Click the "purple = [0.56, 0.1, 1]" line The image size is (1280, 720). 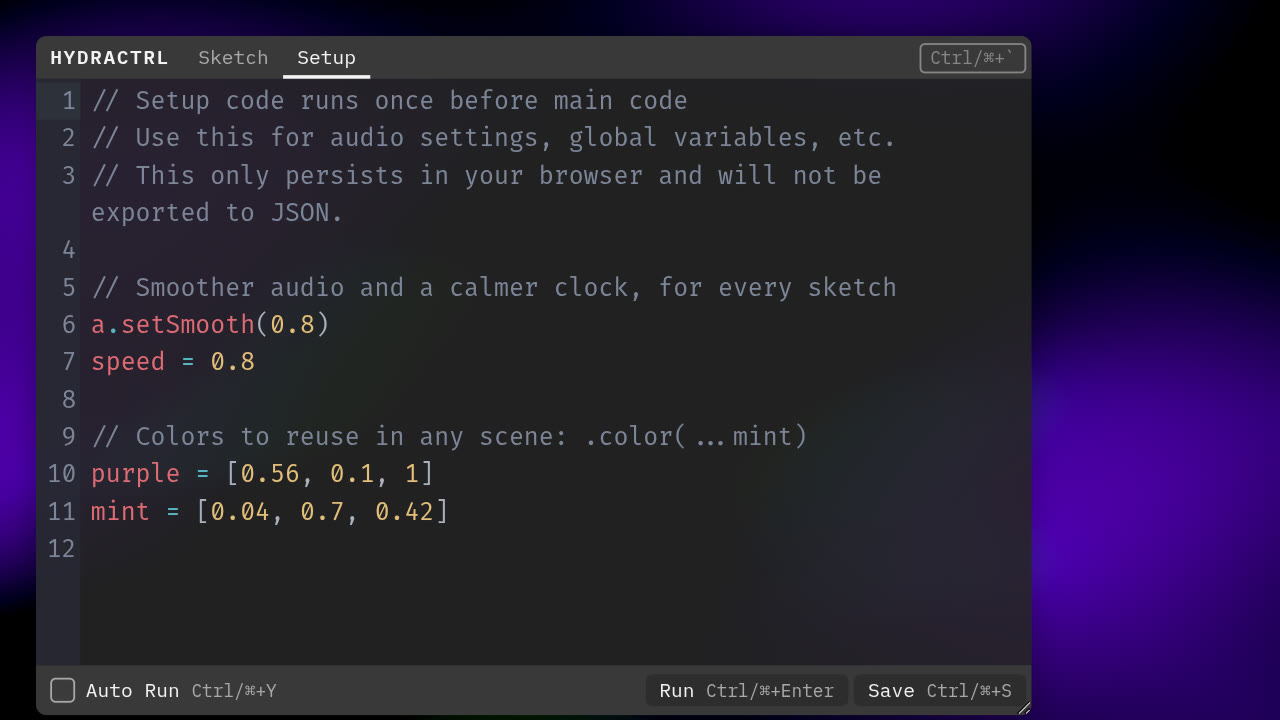click(263, 474)
